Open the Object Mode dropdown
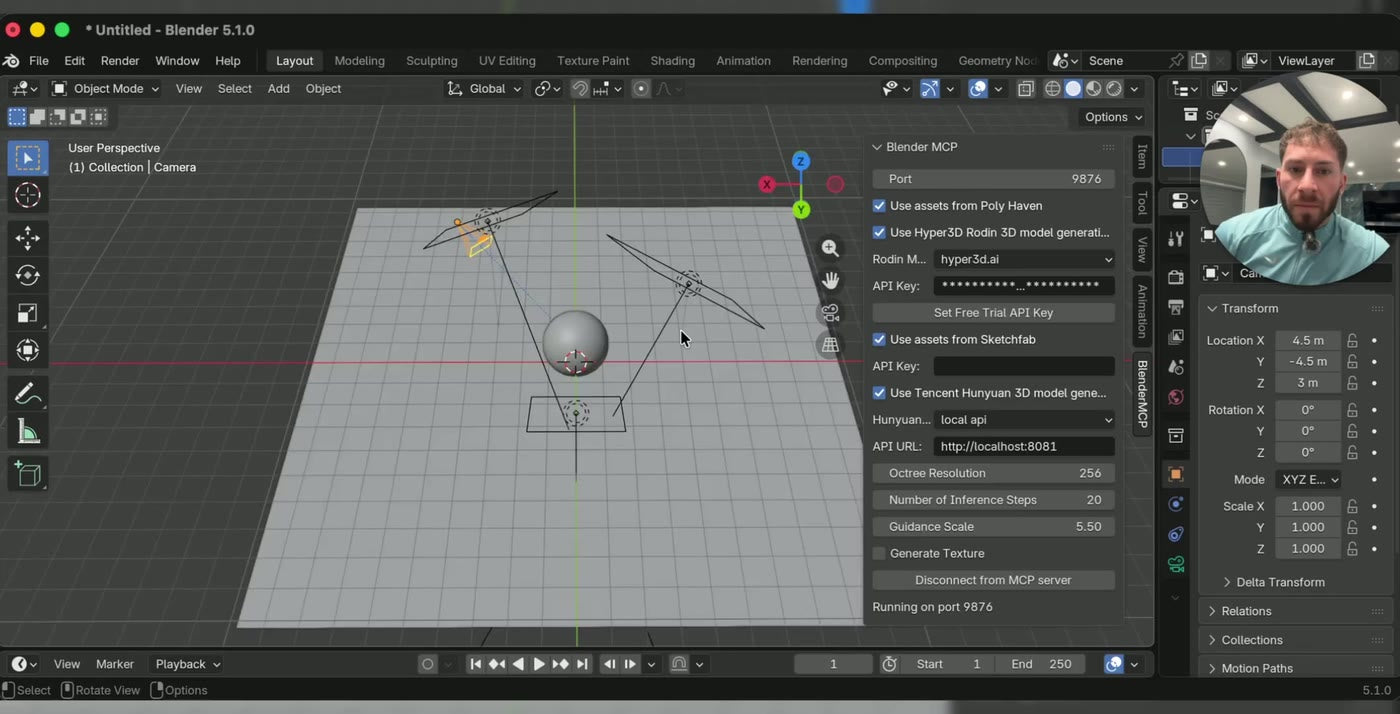The image size is (1400, 714). [106, 89]
